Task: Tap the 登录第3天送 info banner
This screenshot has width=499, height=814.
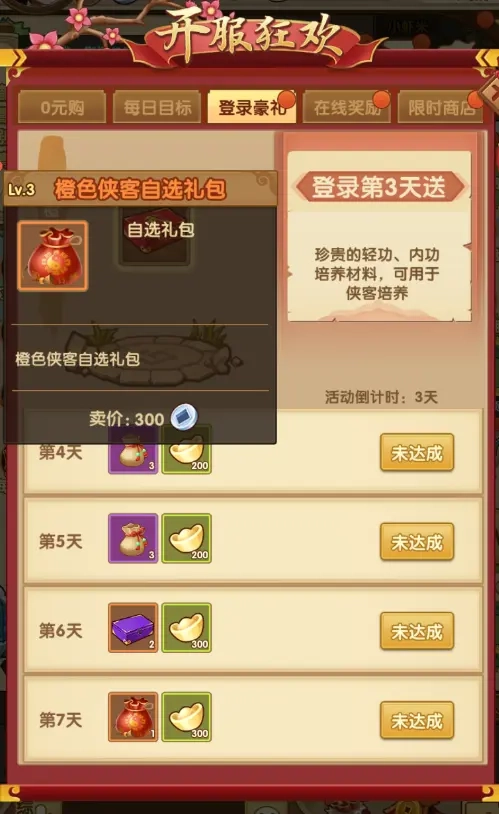Action: point(379,187)
